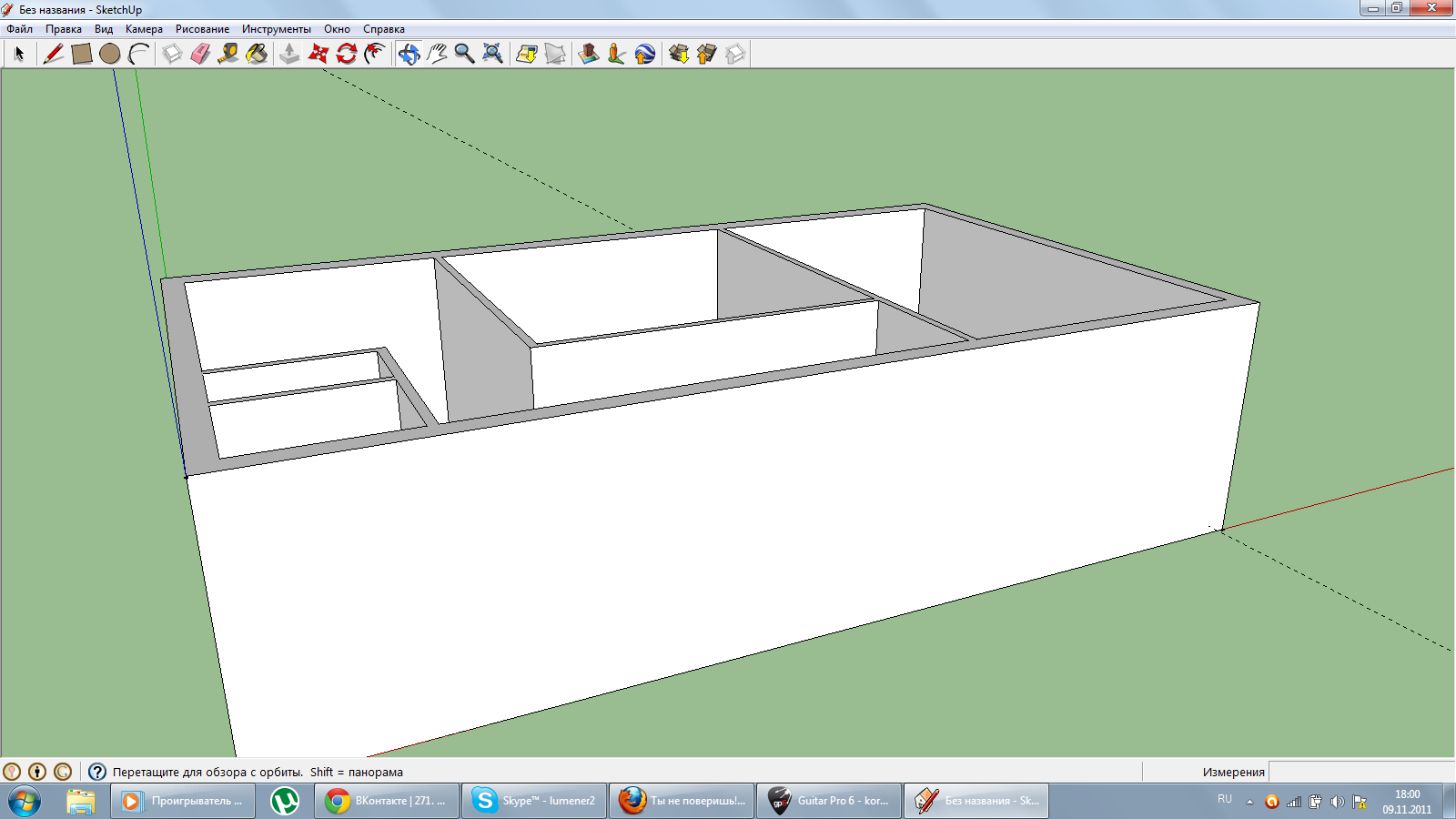Image resolution: width=1456 pixels, height=819 pixels.
Task: Select the Line pencil tool
Action: [x=53, y=54]
